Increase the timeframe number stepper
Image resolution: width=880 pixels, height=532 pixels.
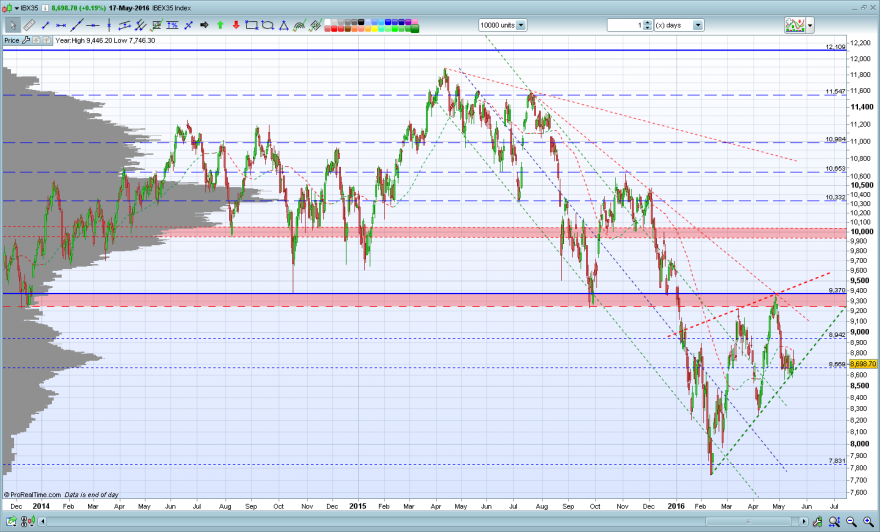648,22
